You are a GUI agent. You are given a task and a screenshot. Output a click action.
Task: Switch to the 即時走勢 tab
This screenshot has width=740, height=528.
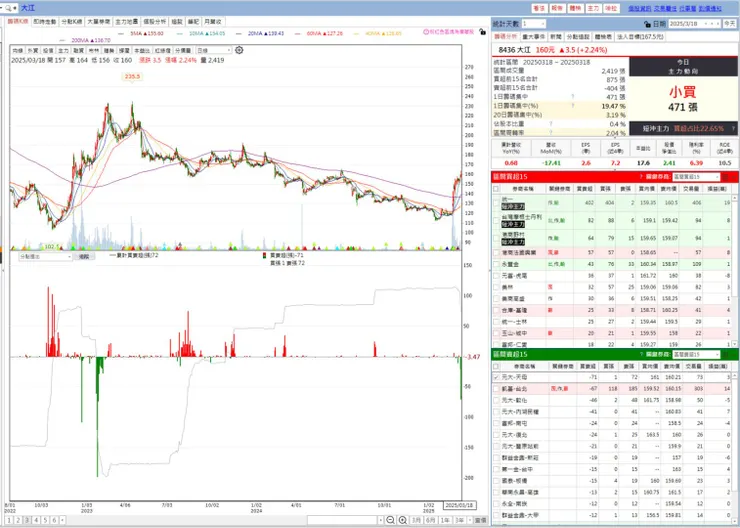(x=44, y=22)
